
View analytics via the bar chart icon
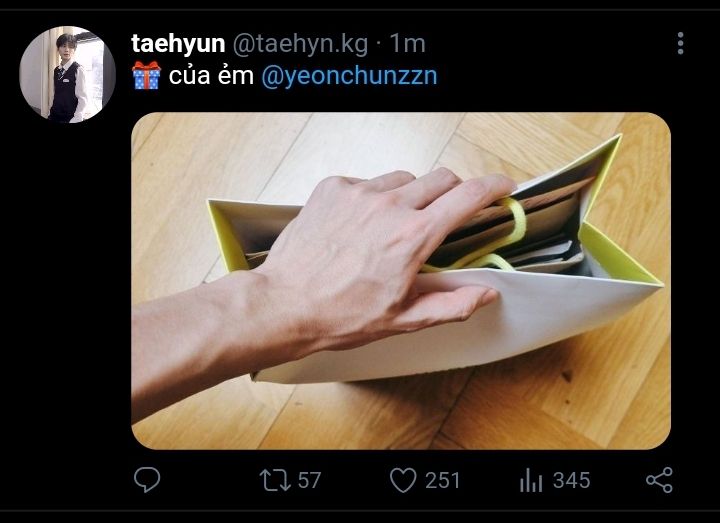531,480
